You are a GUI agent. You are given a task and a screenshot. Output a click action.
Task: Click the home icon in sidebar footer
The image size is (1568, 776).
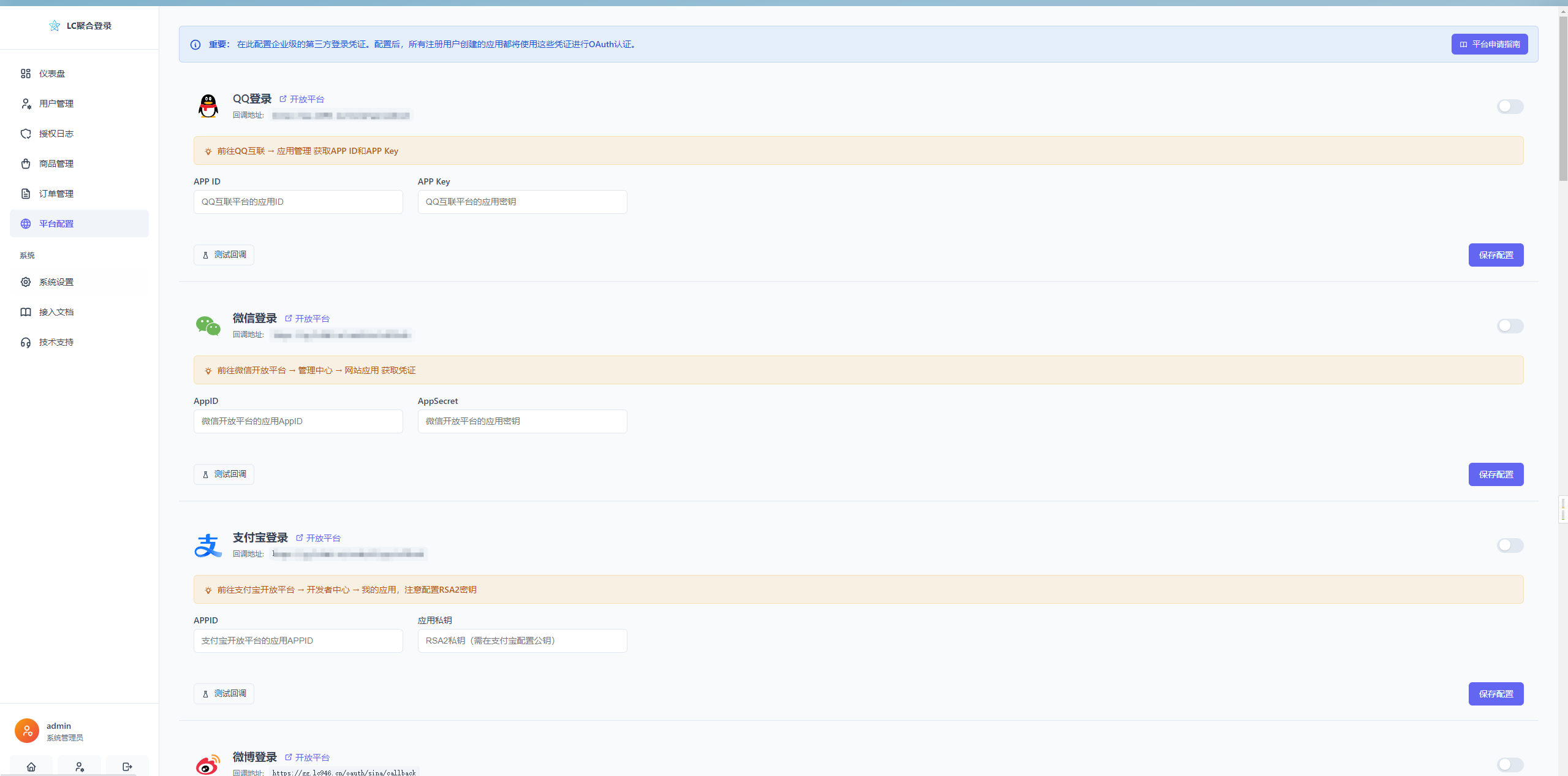[x=31, y=766]
